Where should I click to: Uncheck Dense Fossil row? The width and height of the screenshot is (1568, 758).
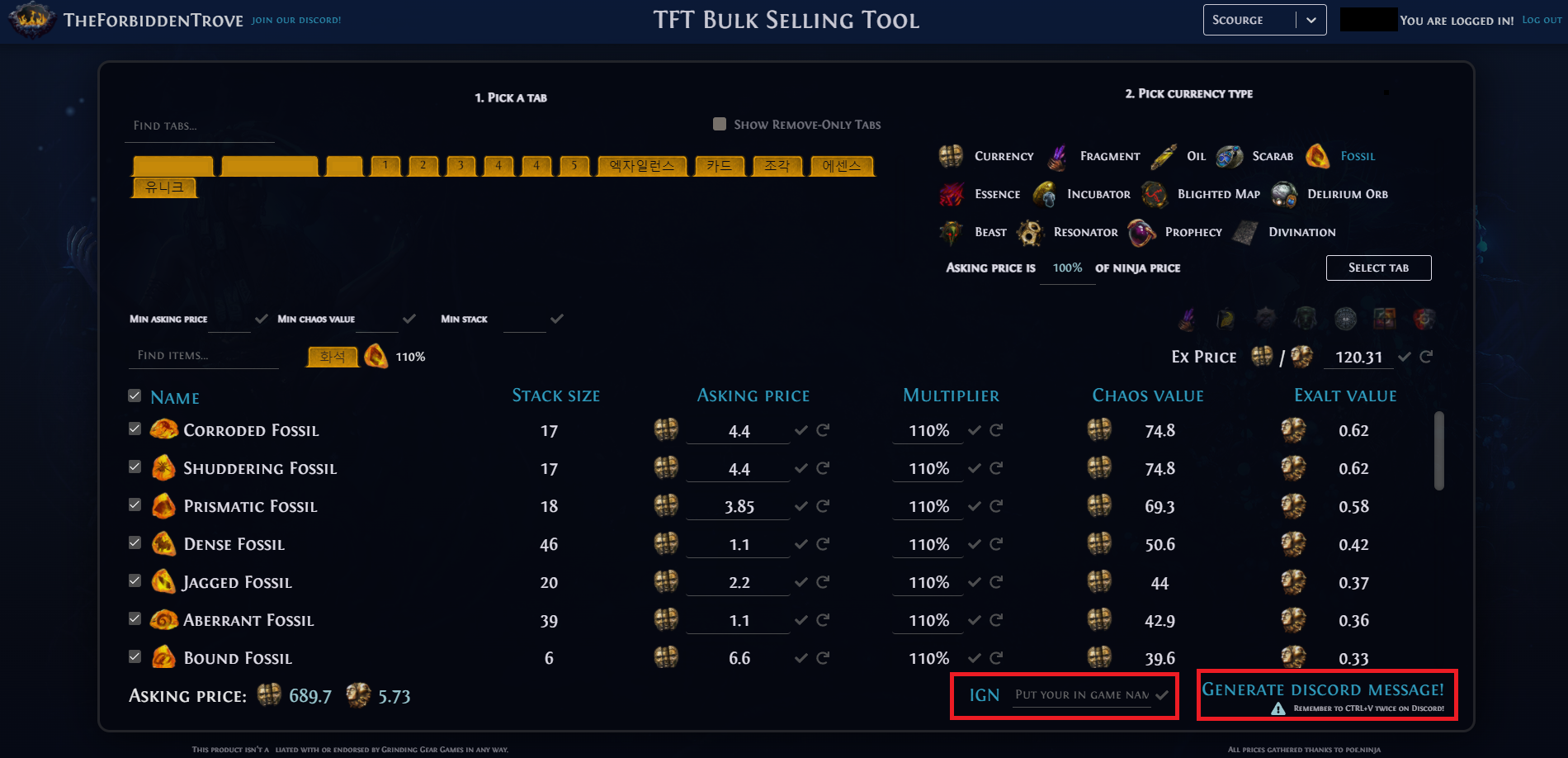pyautogui.click(x=135, y=542)
